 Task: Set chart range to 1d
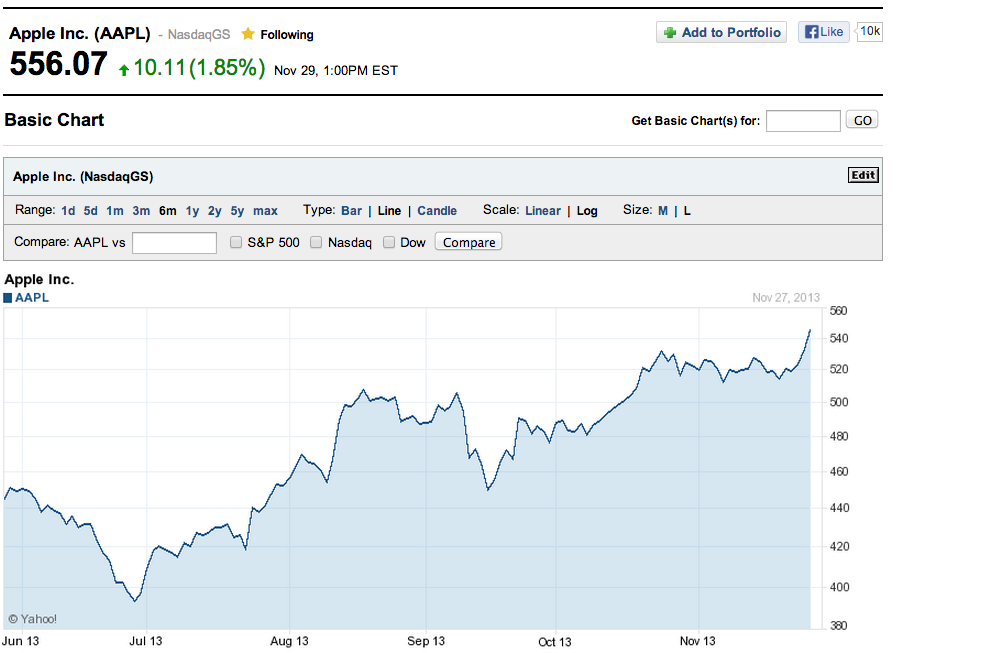point(68,211)
